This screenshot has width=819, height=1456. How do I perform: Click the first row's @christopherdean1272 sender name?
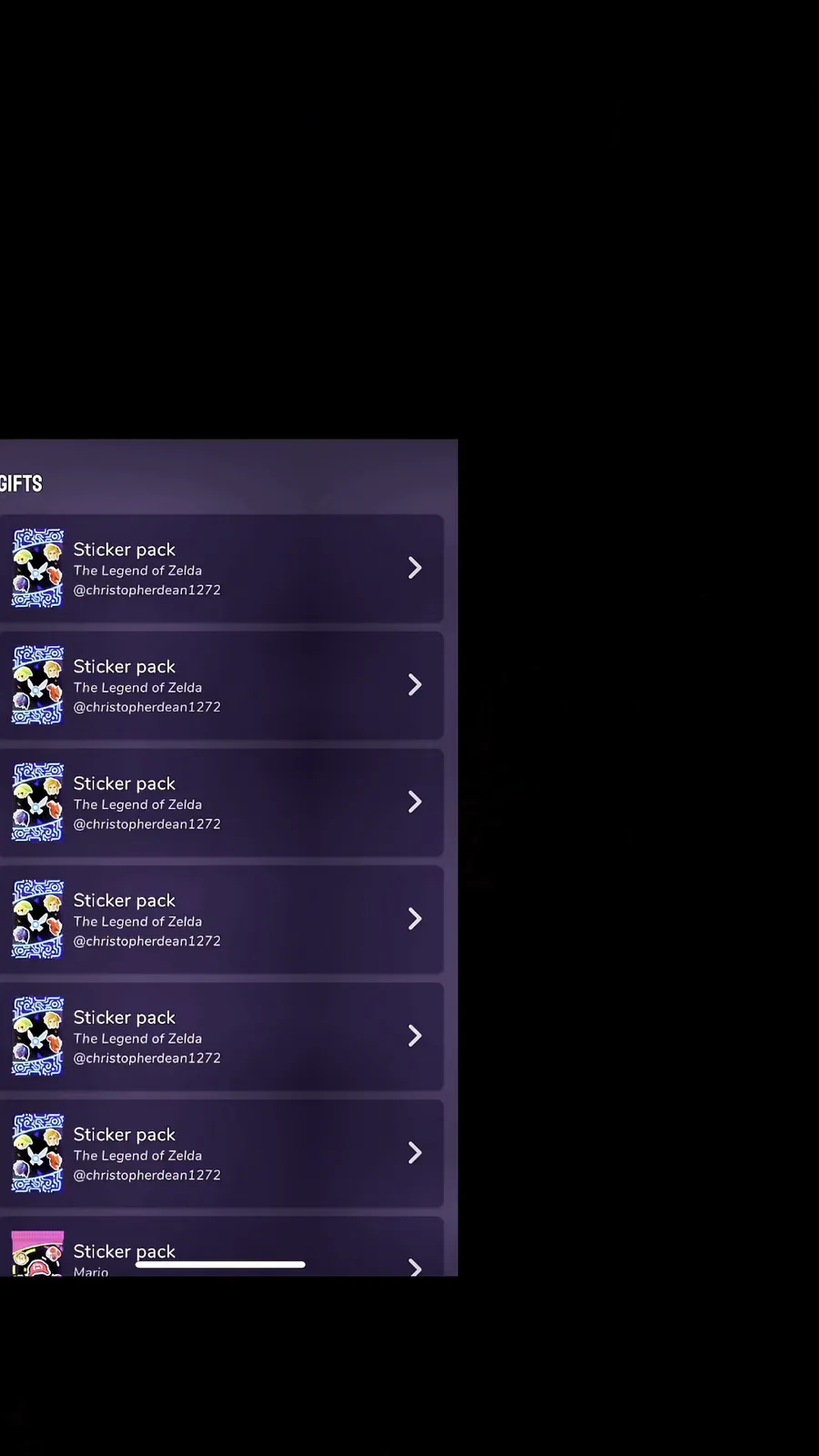click(147, 590)
